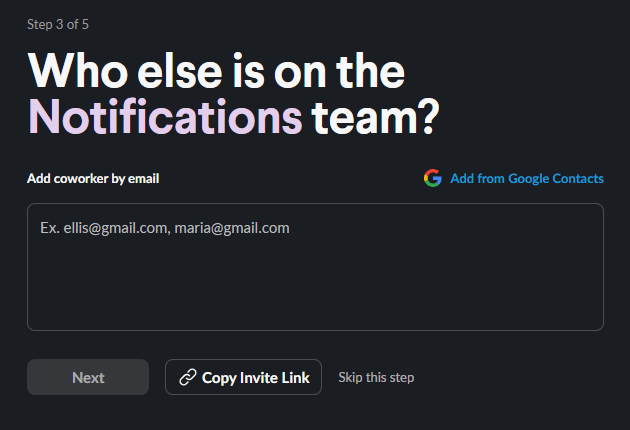Click the disabled Next button
Viewport: 630px width, 430px height.
pyautogui.click(x=88, y=378)
